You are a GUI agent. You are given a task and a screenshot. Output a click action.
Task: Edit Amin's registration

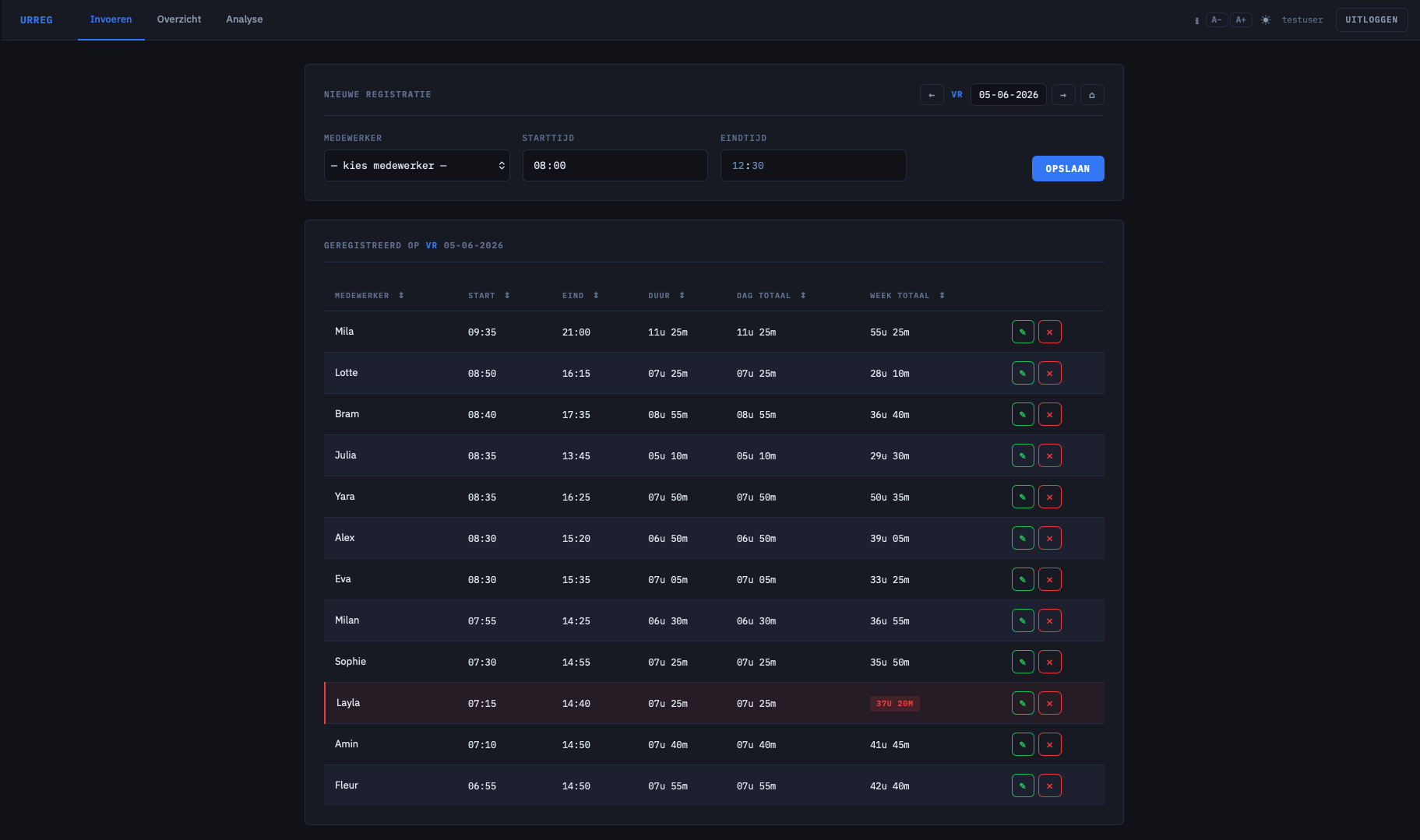coord(1023,744)
